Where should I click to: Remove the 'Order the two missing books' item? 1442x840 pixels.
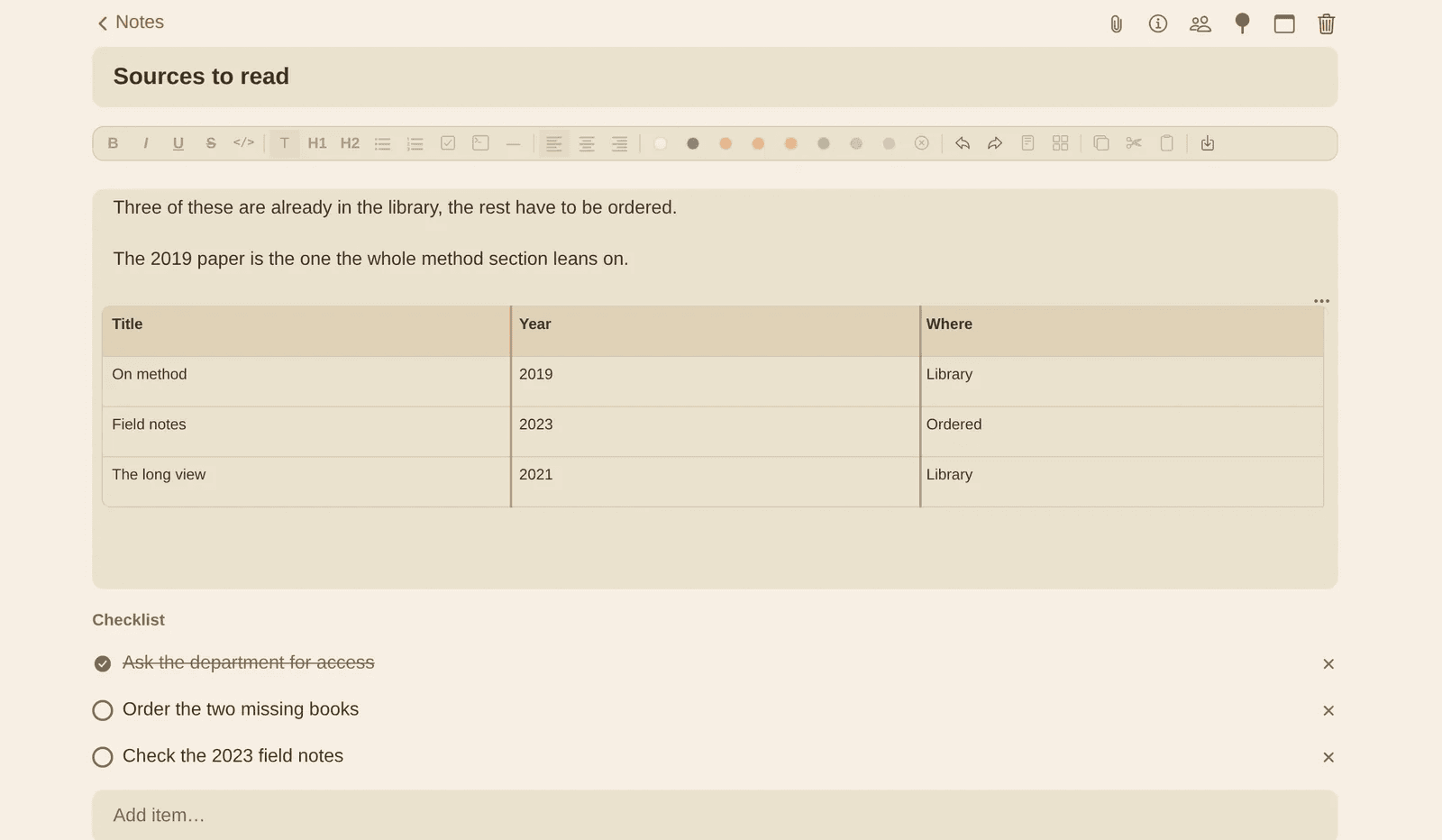coord(1328,711)
